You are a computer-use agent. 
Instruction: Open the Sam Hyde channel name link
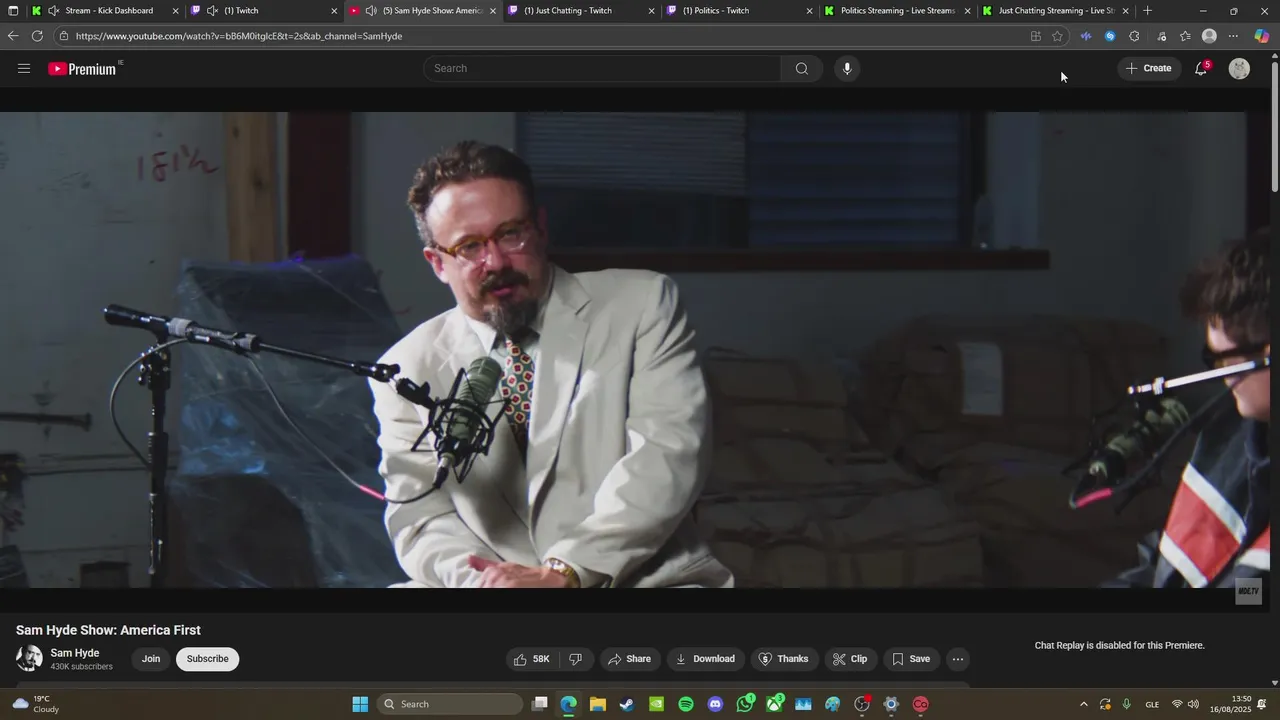pyautogui.click(x=75, y=653)
